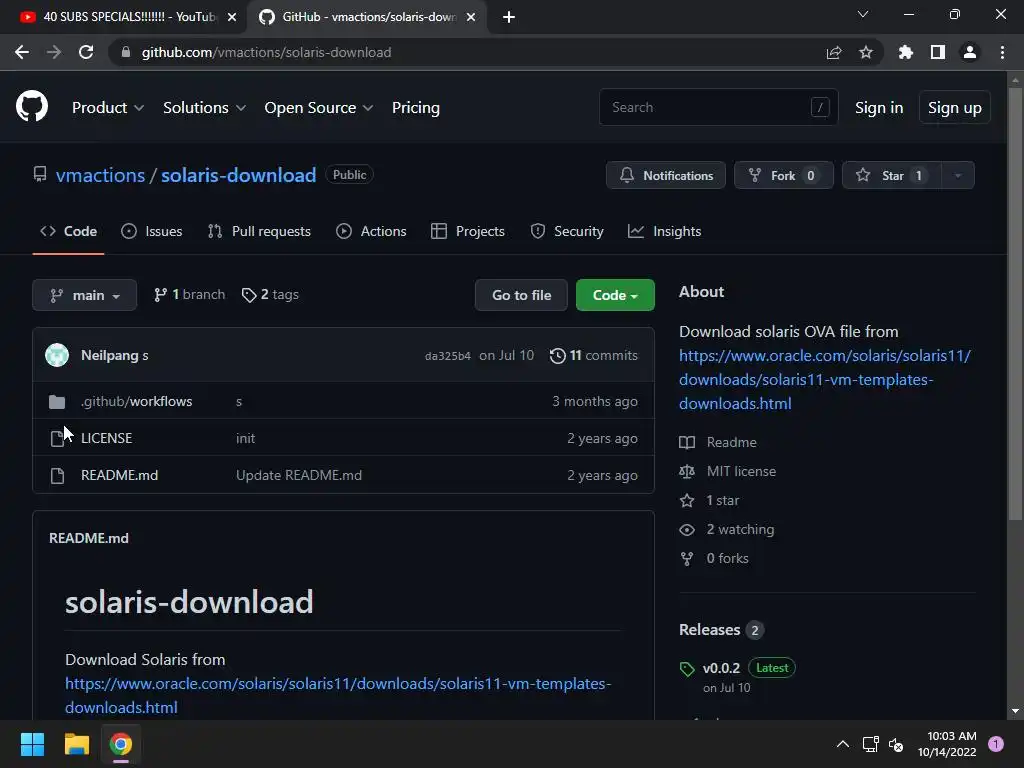Open the solaris-download repository link

click(238, 175)
